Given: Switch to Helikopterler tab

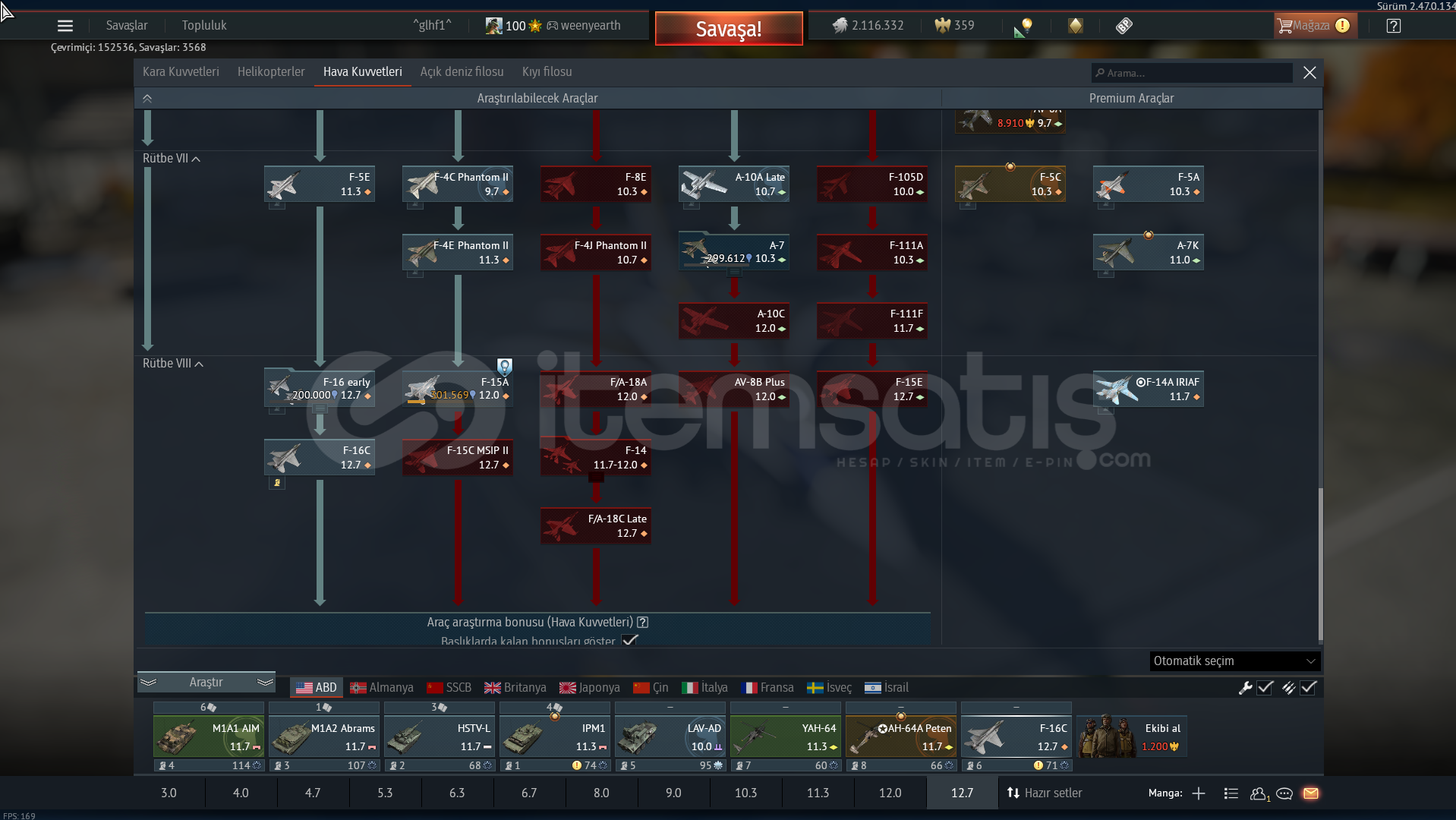Looking at the screenshot, I should (271, 72).
